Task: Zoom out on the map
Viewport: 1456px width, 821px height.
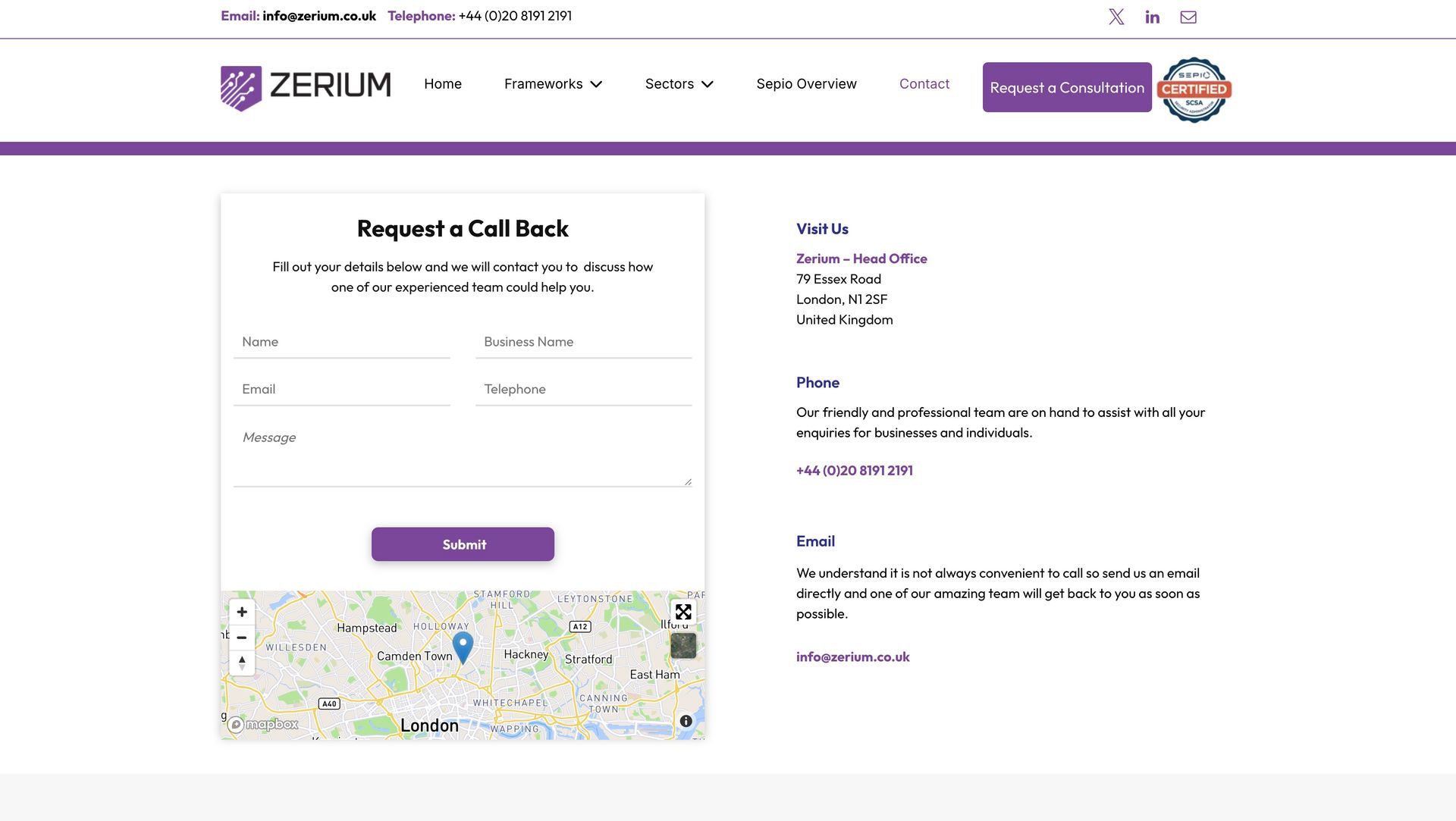Action: tap(242, 638)
